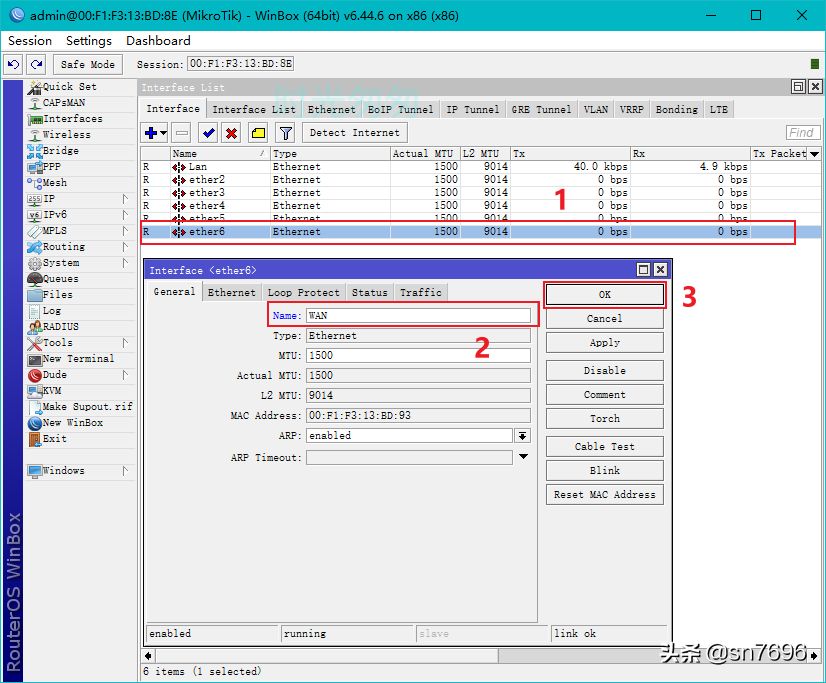
Task: Open the ARP enabled dropdown
Action: pyautogui.click(x=523, y=435)
